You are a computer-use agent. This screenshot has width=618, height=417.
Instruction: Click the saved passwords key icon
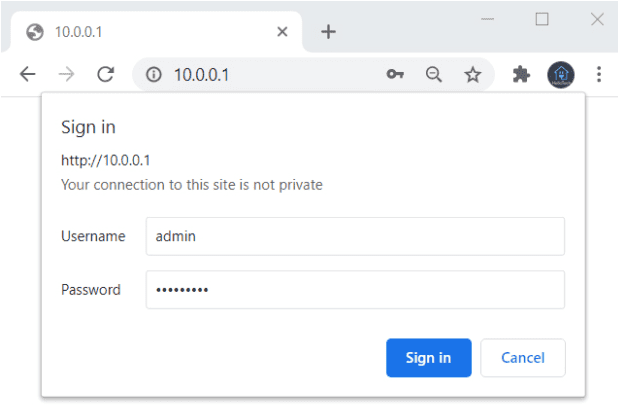[395, 74]
